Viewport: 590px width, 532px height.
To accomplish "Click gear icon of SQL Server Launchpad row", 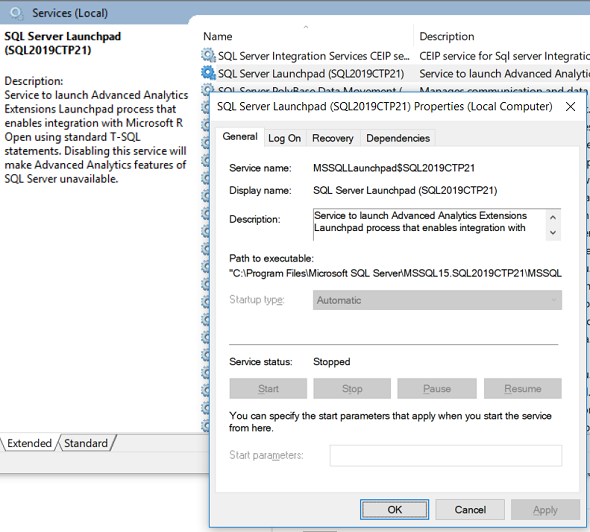I will (x=208, y=73).
